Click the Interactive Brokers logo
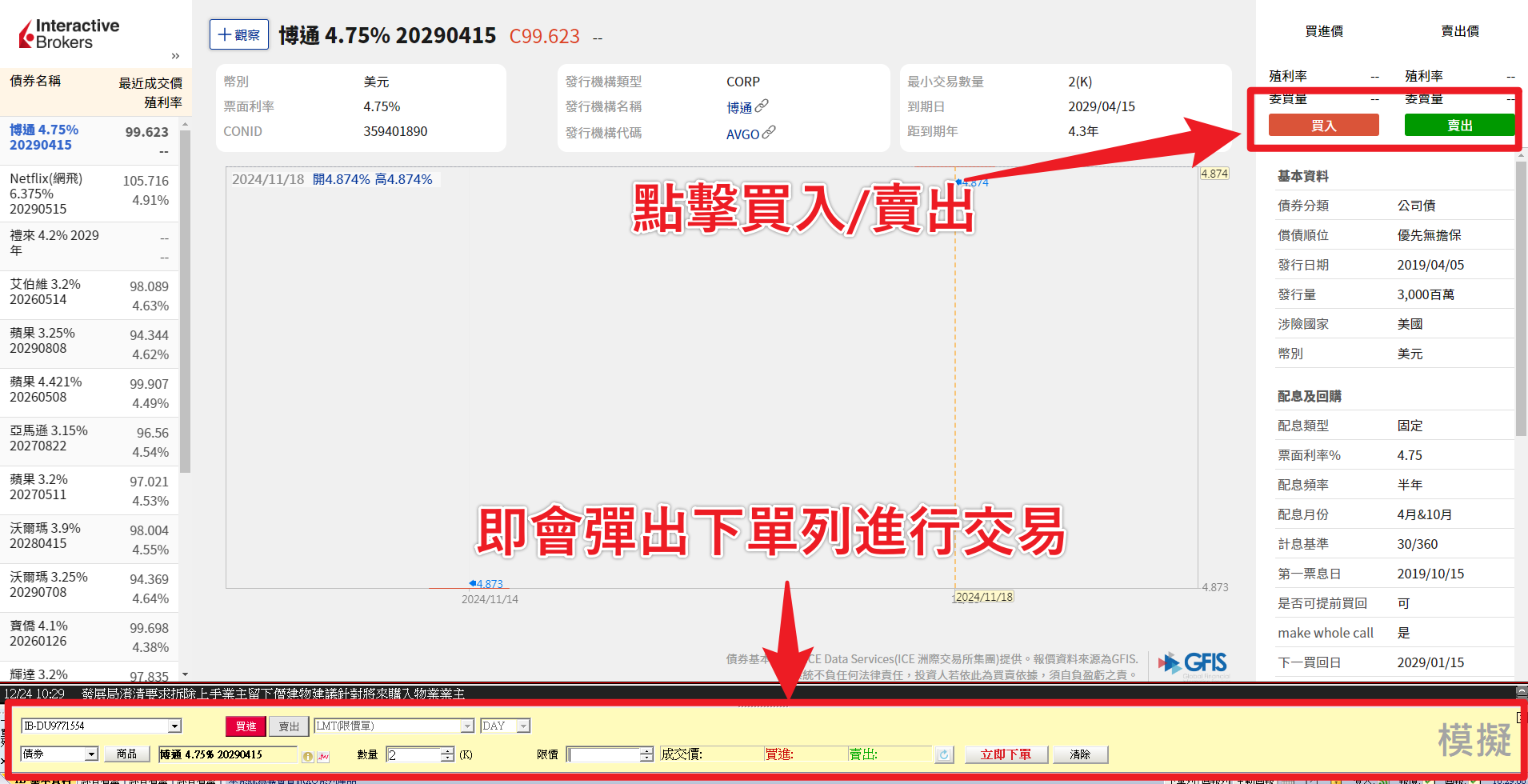The image size is (1528, 784). (x=69, y=34)
